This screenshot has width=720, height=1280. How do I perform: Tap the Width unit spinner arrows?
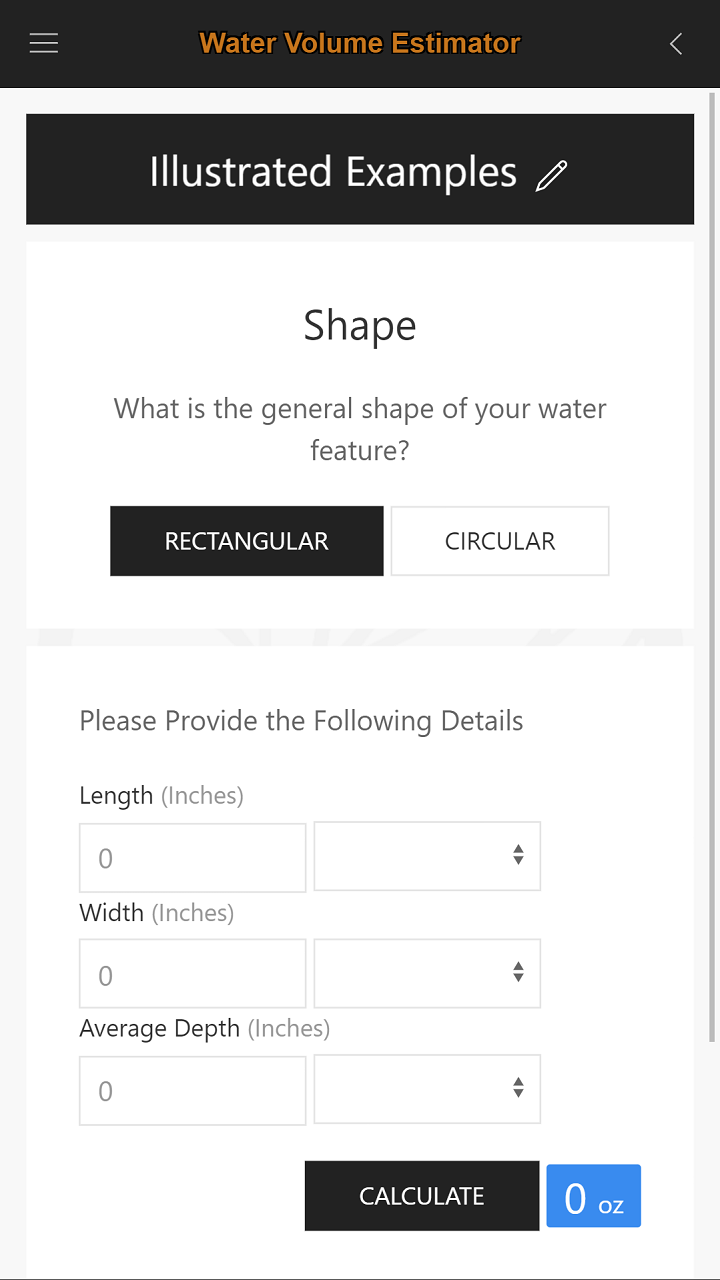point(518,972)
